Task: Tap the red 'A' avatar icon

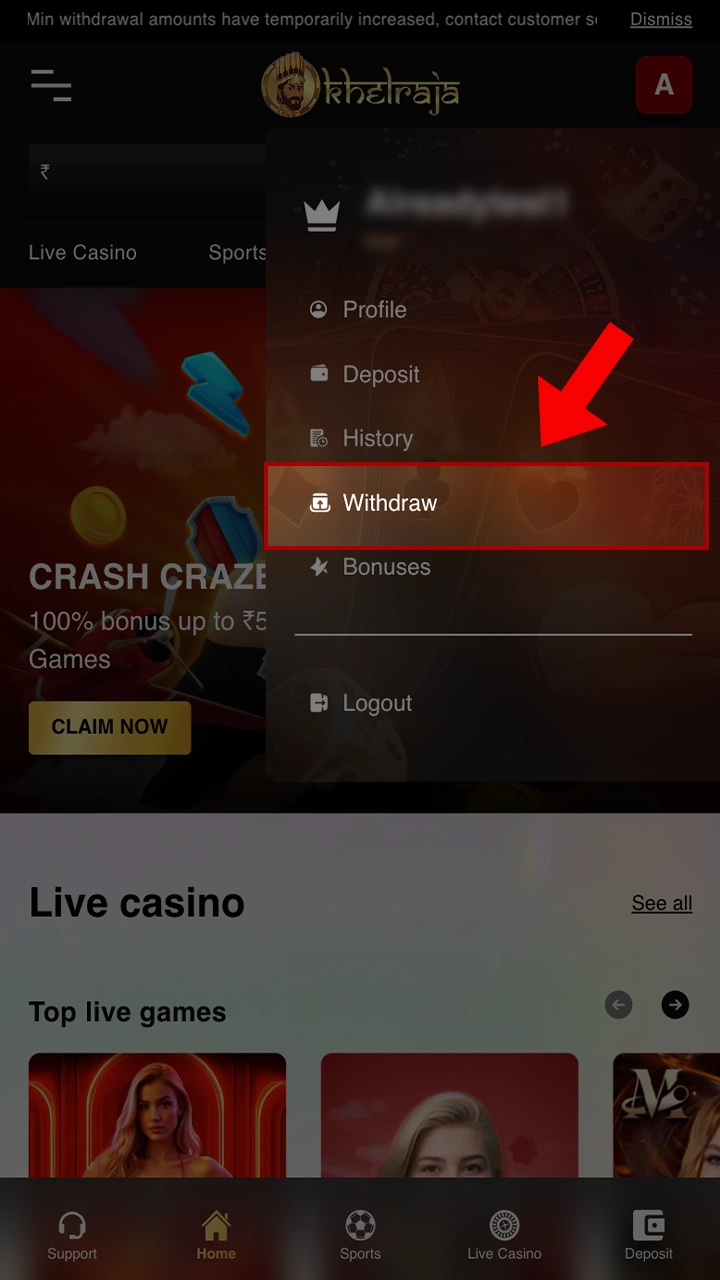Action: pos(664,85)
